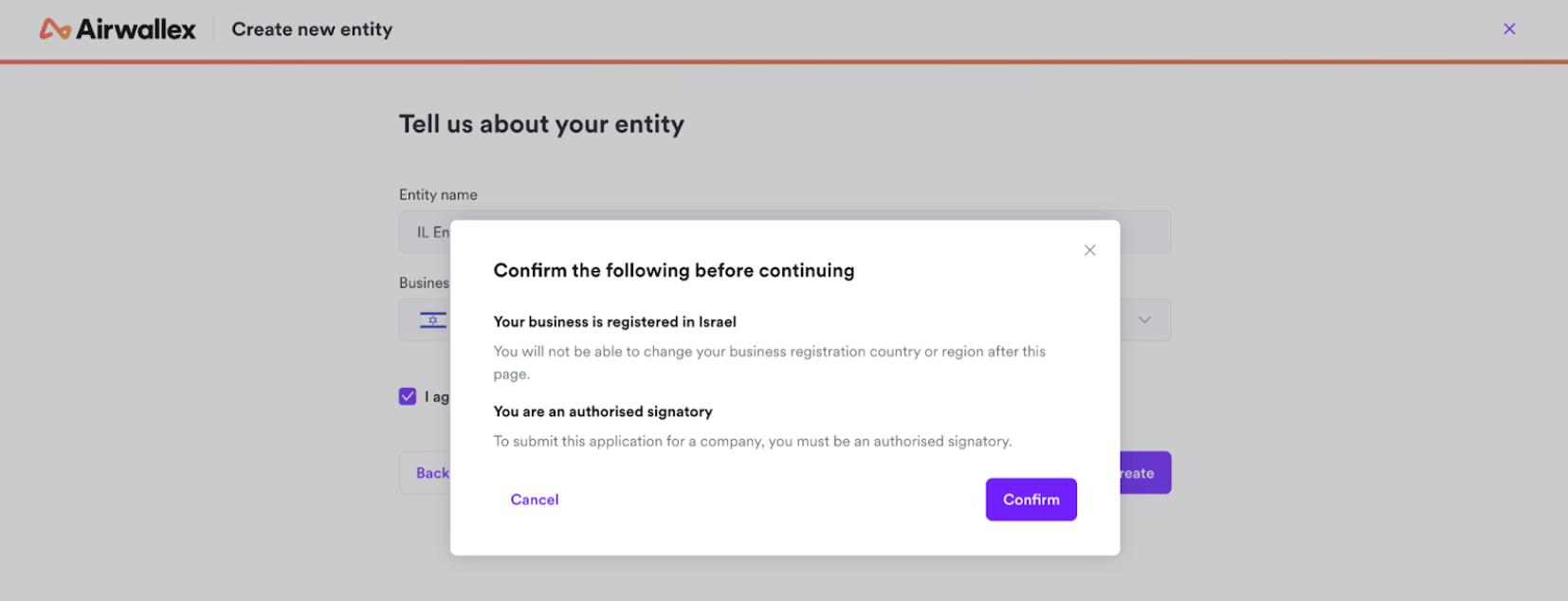The height and width of the screenshot is (601, 1568).
Task: Confirm the business registration details
Action: [x=1030, y=500]
